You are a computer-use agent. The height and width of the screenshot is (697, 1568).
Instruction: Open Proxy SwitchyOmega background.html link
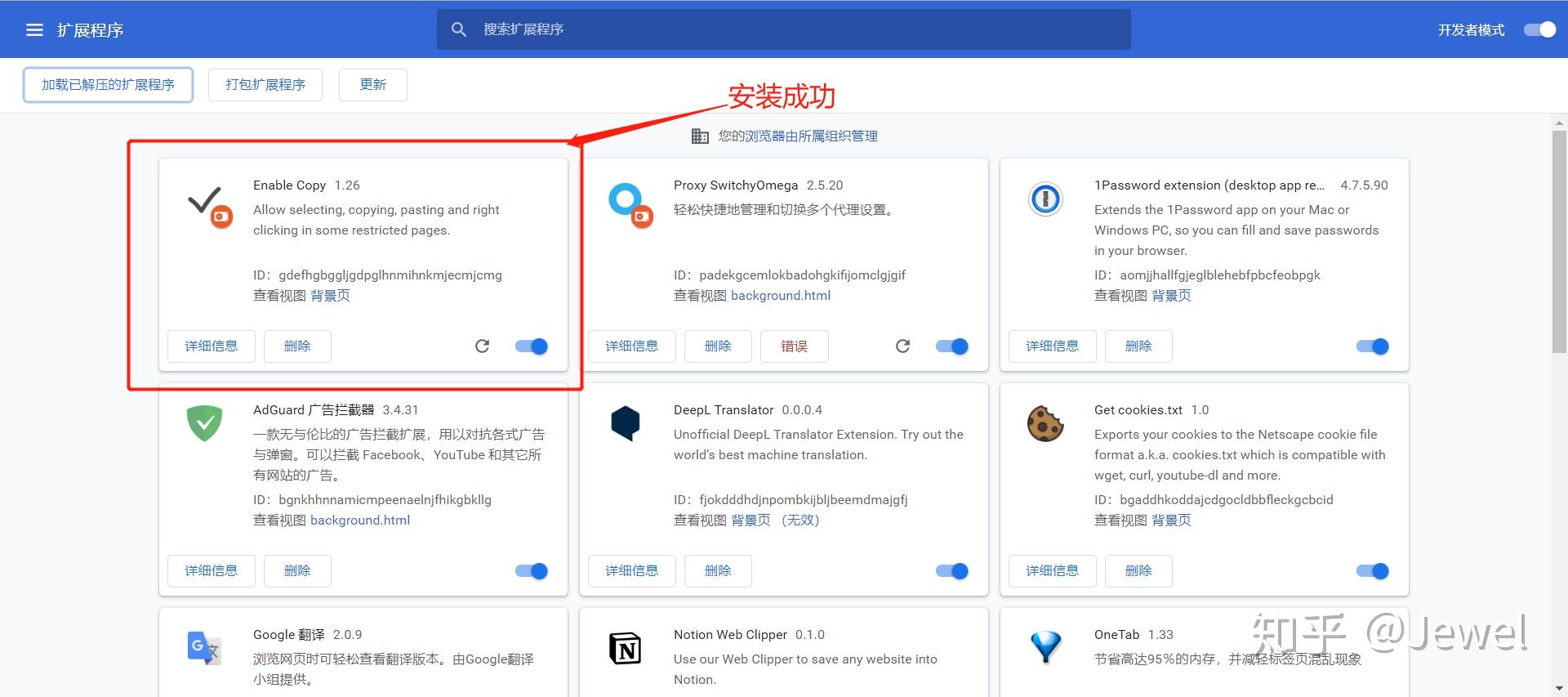coord(781,296)
